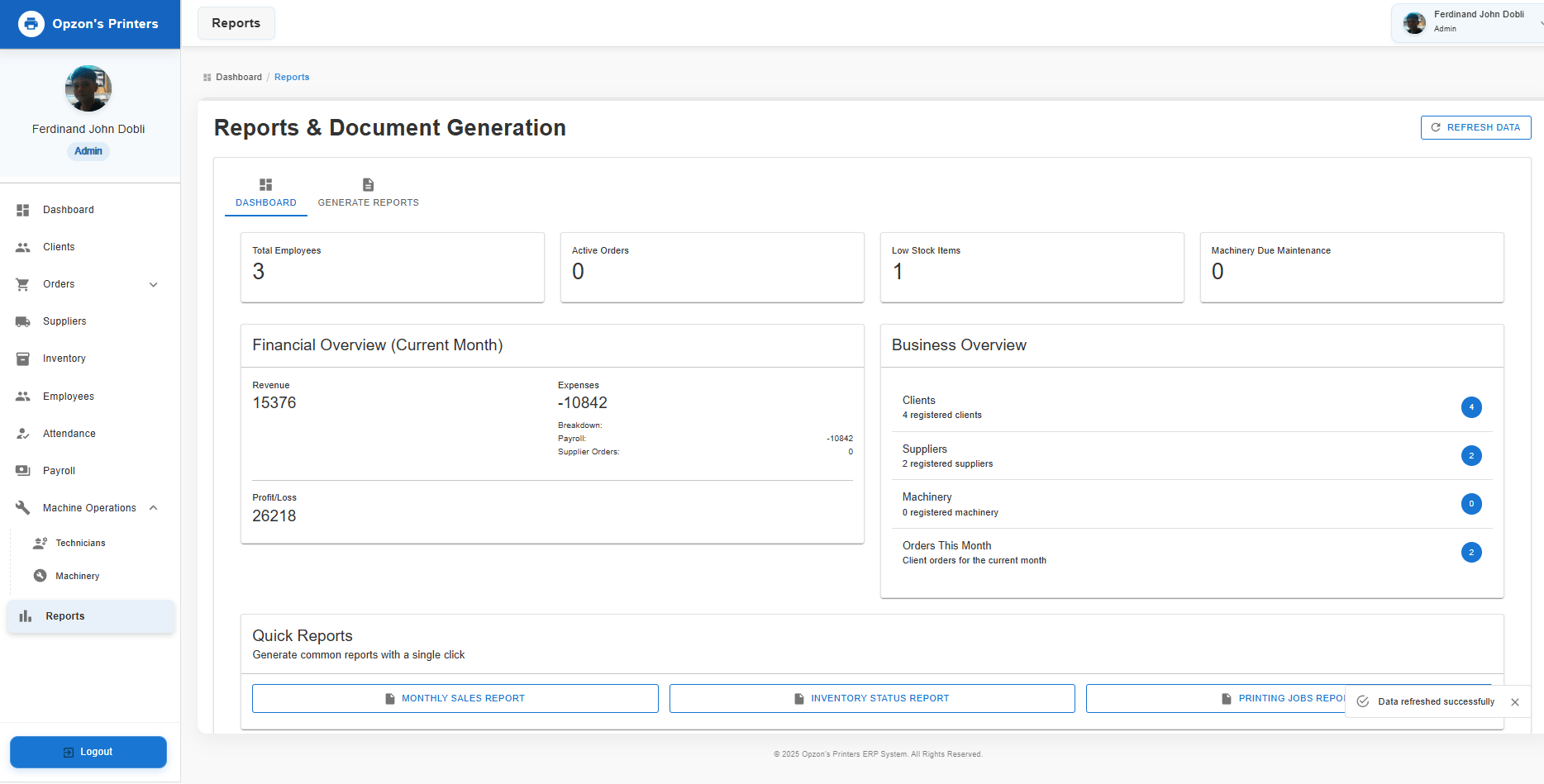
Task: Open Payroll using its money icon
Action: pos(23,471)
